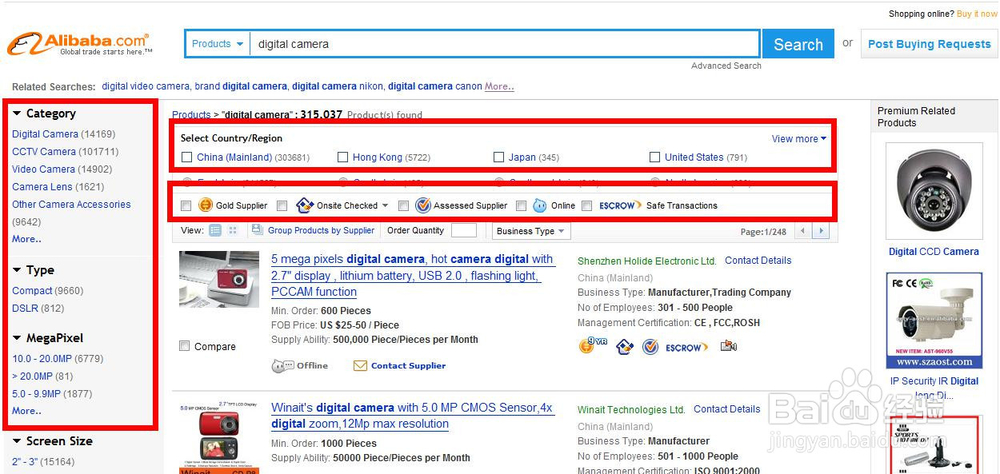Open the Onsite Checked dropdown arrow
Image resolution: width=1000 pixels, height=474 pixels.
[x=385, y=205]
